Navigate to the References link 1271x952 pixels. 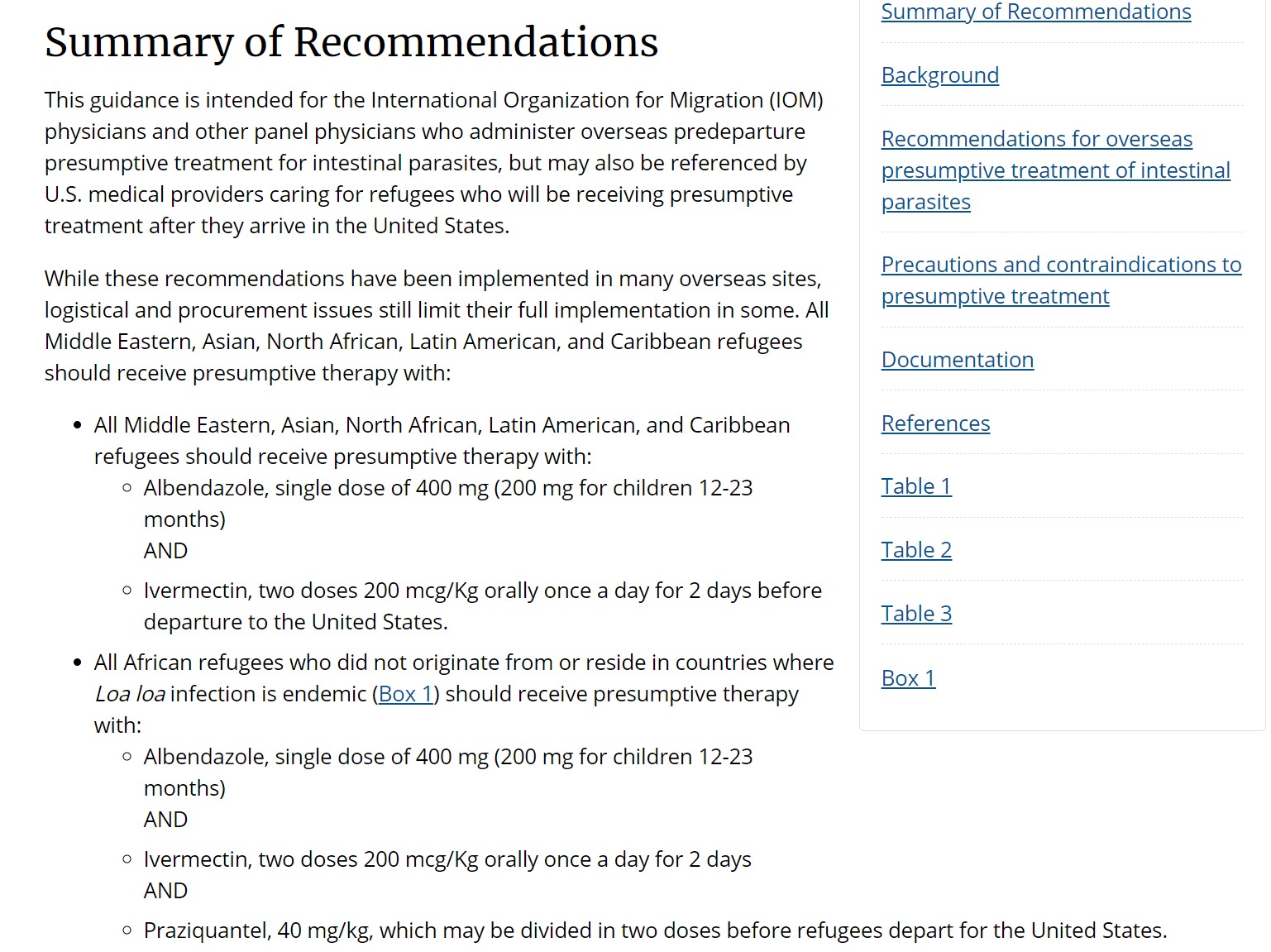coord(935,423)
